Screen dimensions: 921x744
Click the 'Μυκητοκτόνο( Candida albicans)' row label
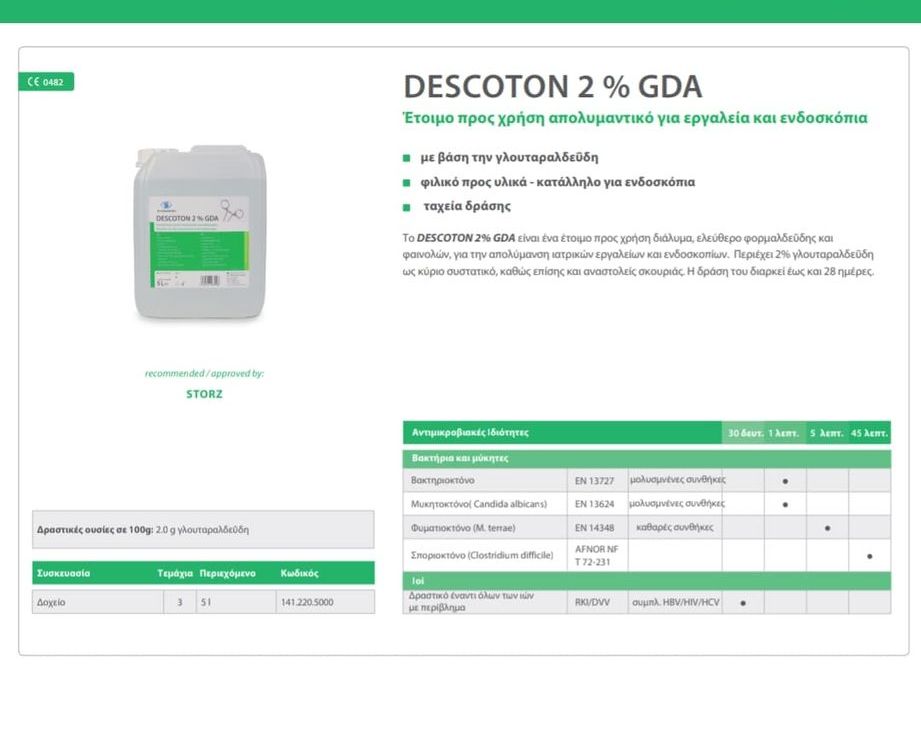479,504
